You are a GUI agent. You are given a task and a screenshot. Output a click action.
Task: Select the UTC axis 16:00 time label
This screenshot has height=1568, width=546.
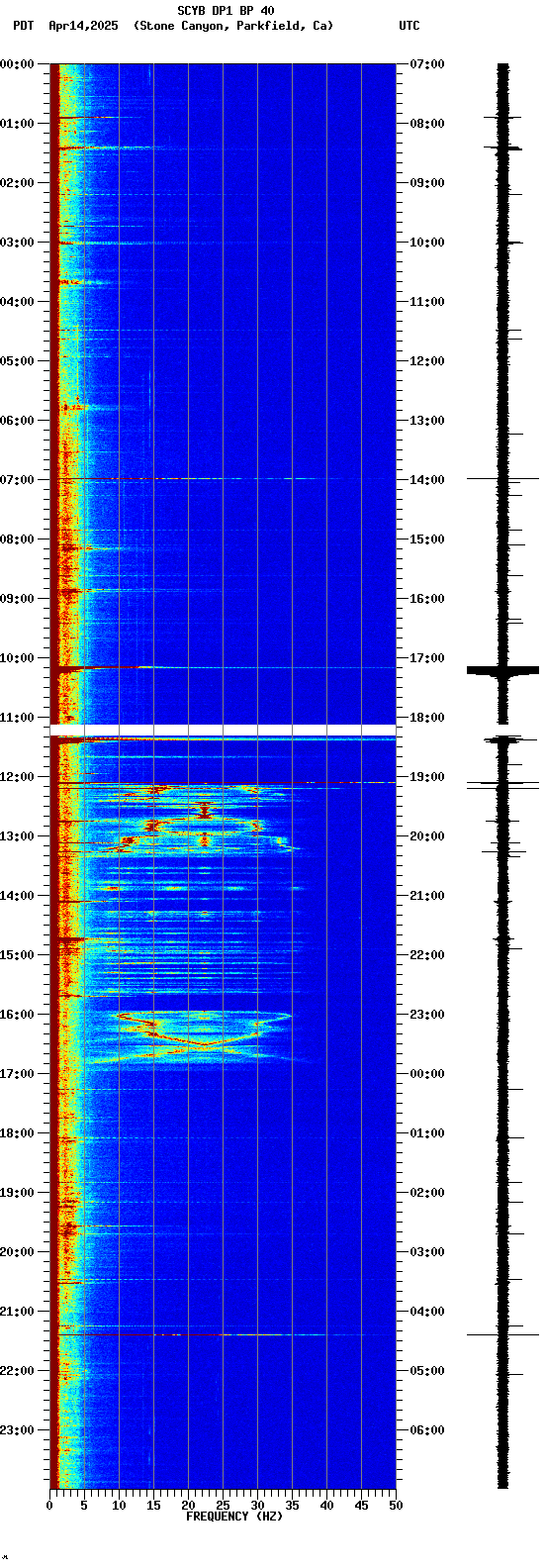coord(426,599)
